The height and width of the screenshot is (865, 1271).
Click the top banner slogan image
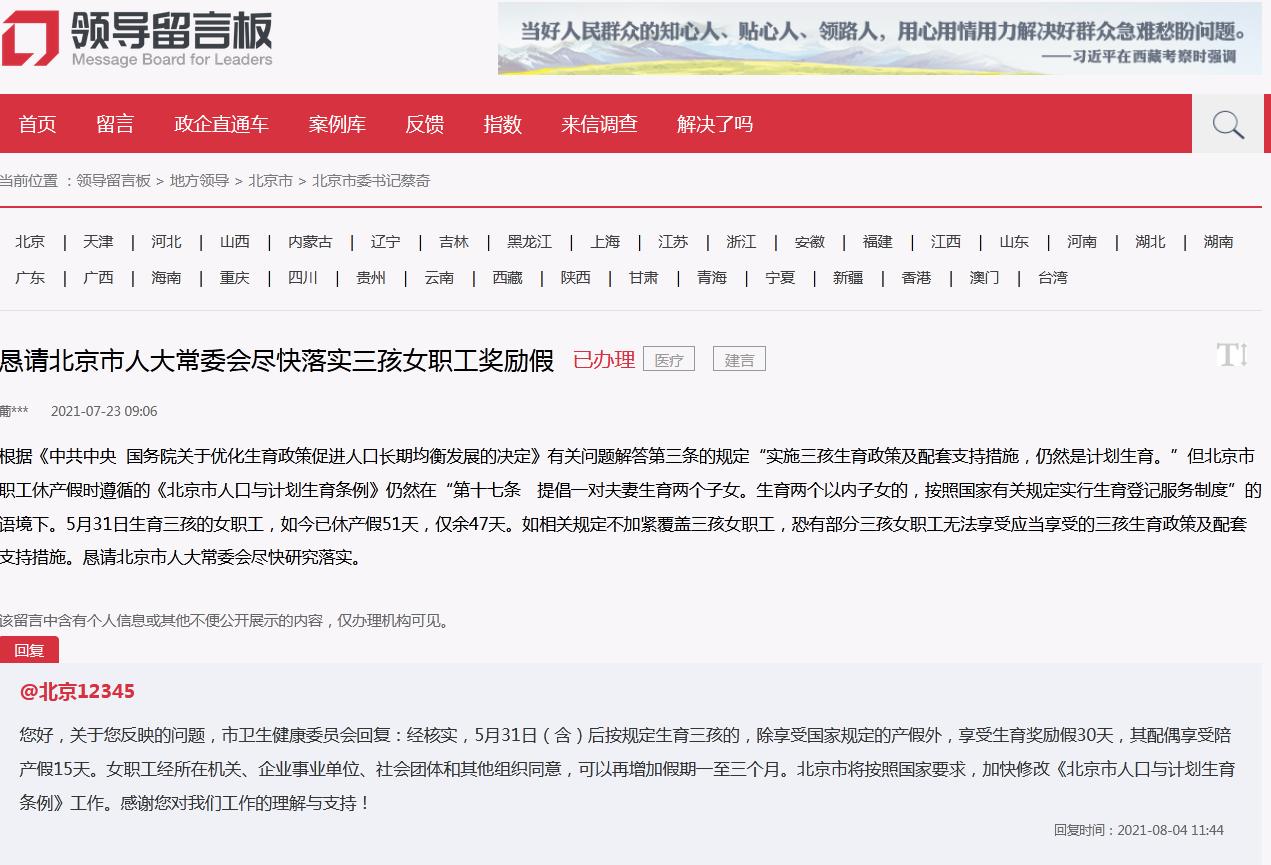pyautogui.click(x=879, y=38)
